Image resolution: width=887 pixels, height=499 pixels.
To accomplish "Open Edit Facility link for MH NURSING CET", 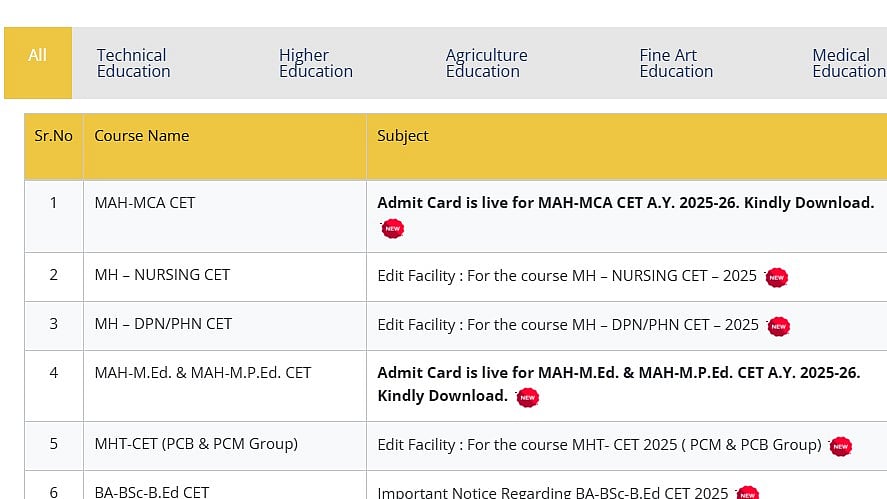I will 567,276.
